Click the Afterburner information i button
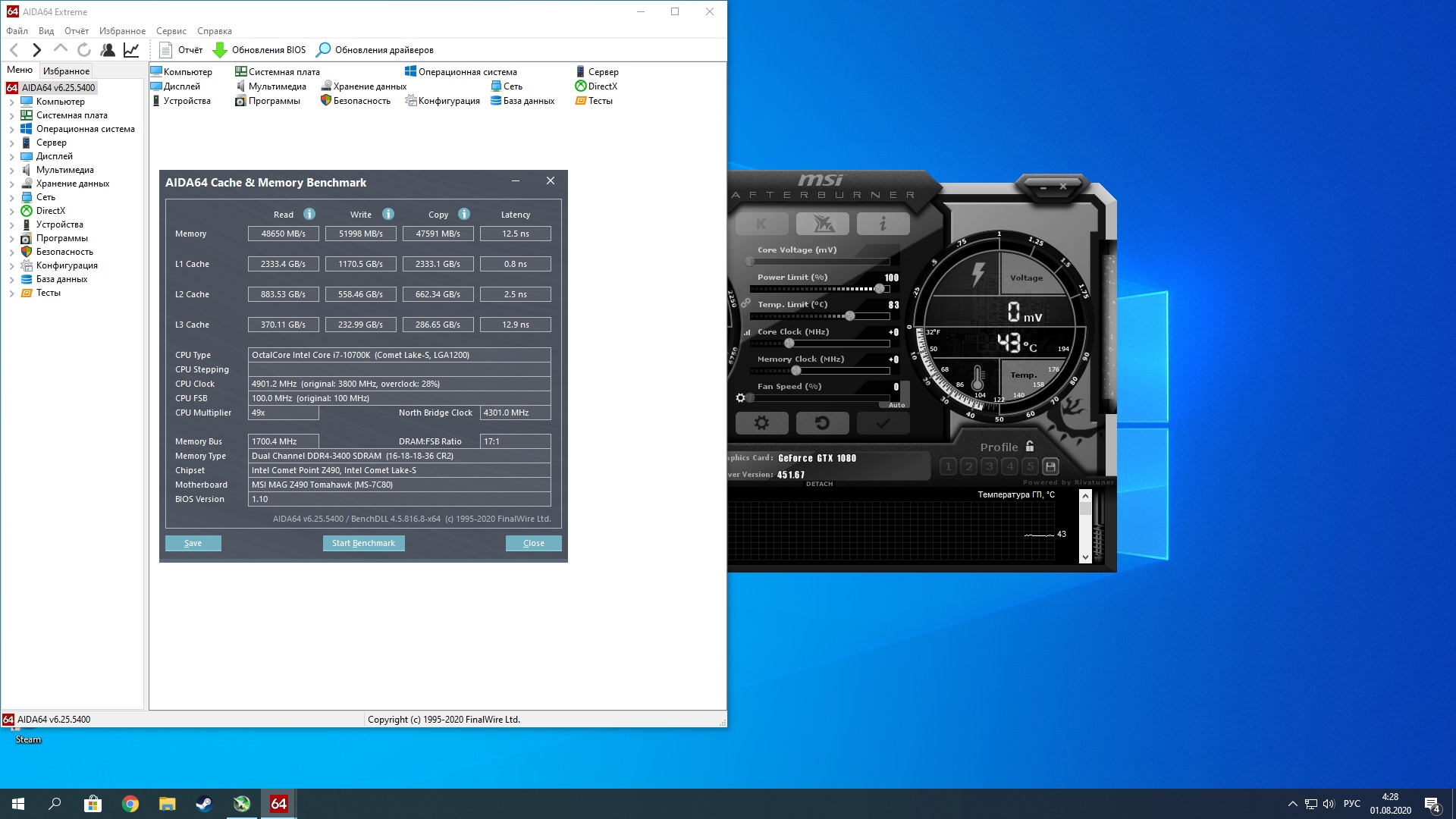Viewport: 1456px width, 819px height. pos(883,224)
